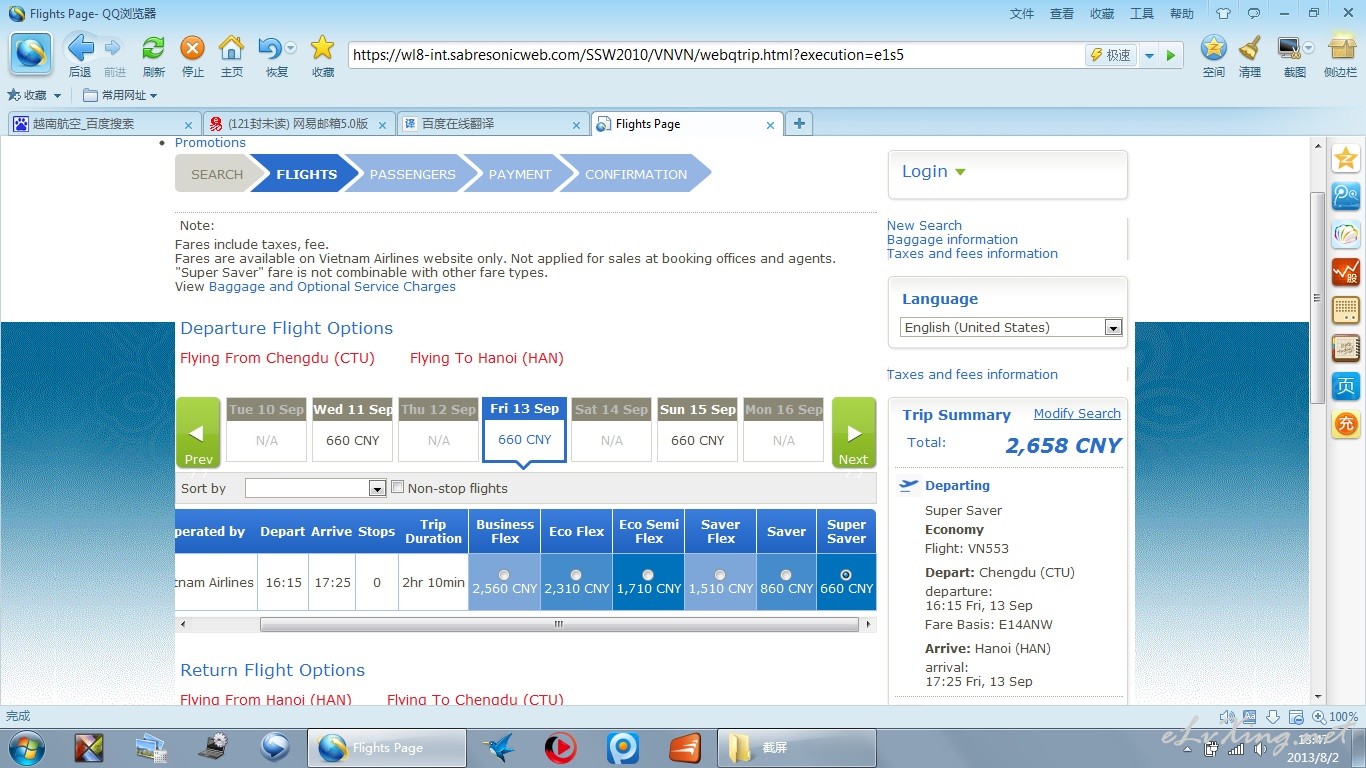Expand the 收藏 favorites bar dropdown

57,96
